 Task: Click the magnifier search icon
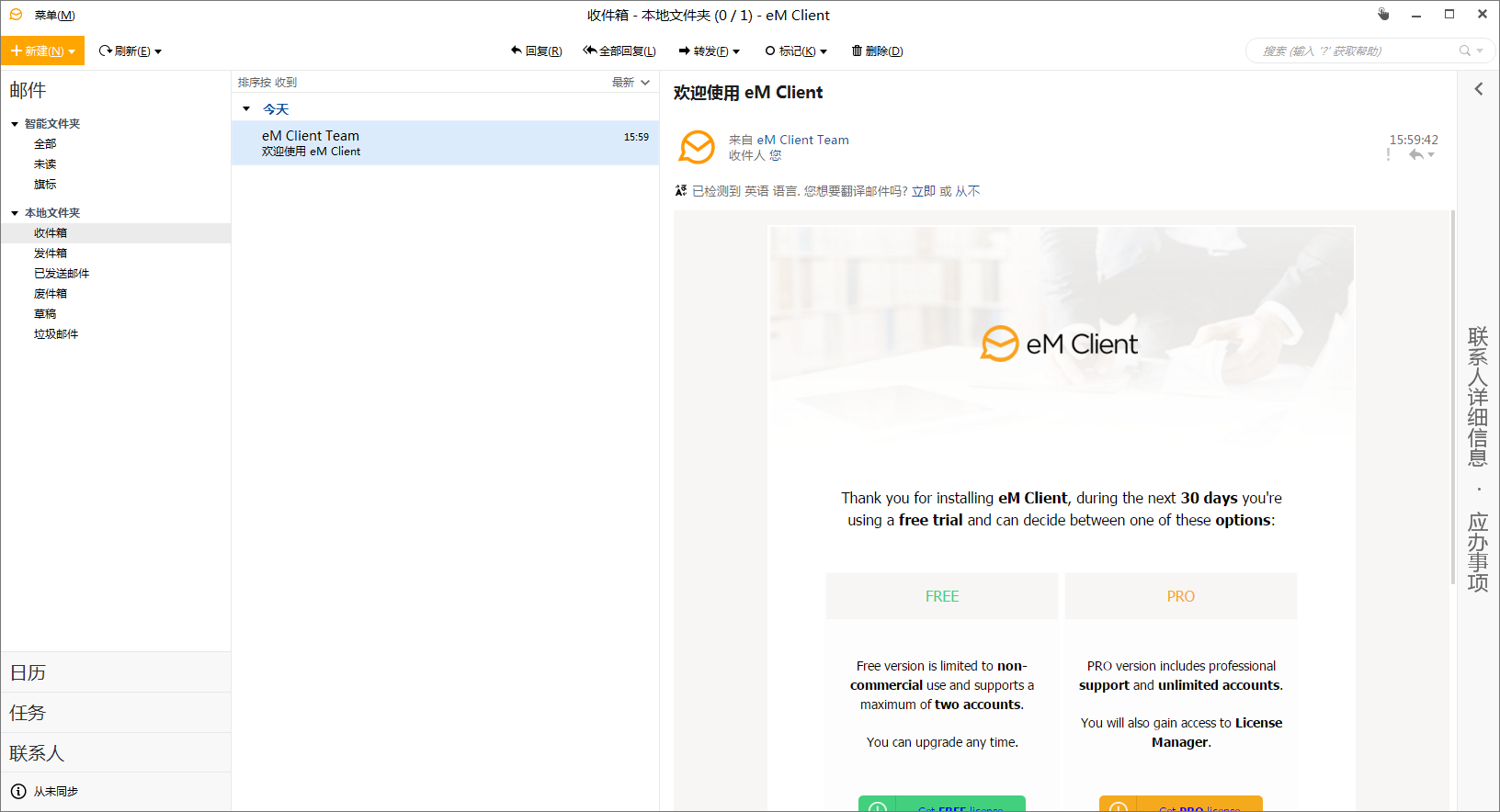click(x=1465, y=51)
